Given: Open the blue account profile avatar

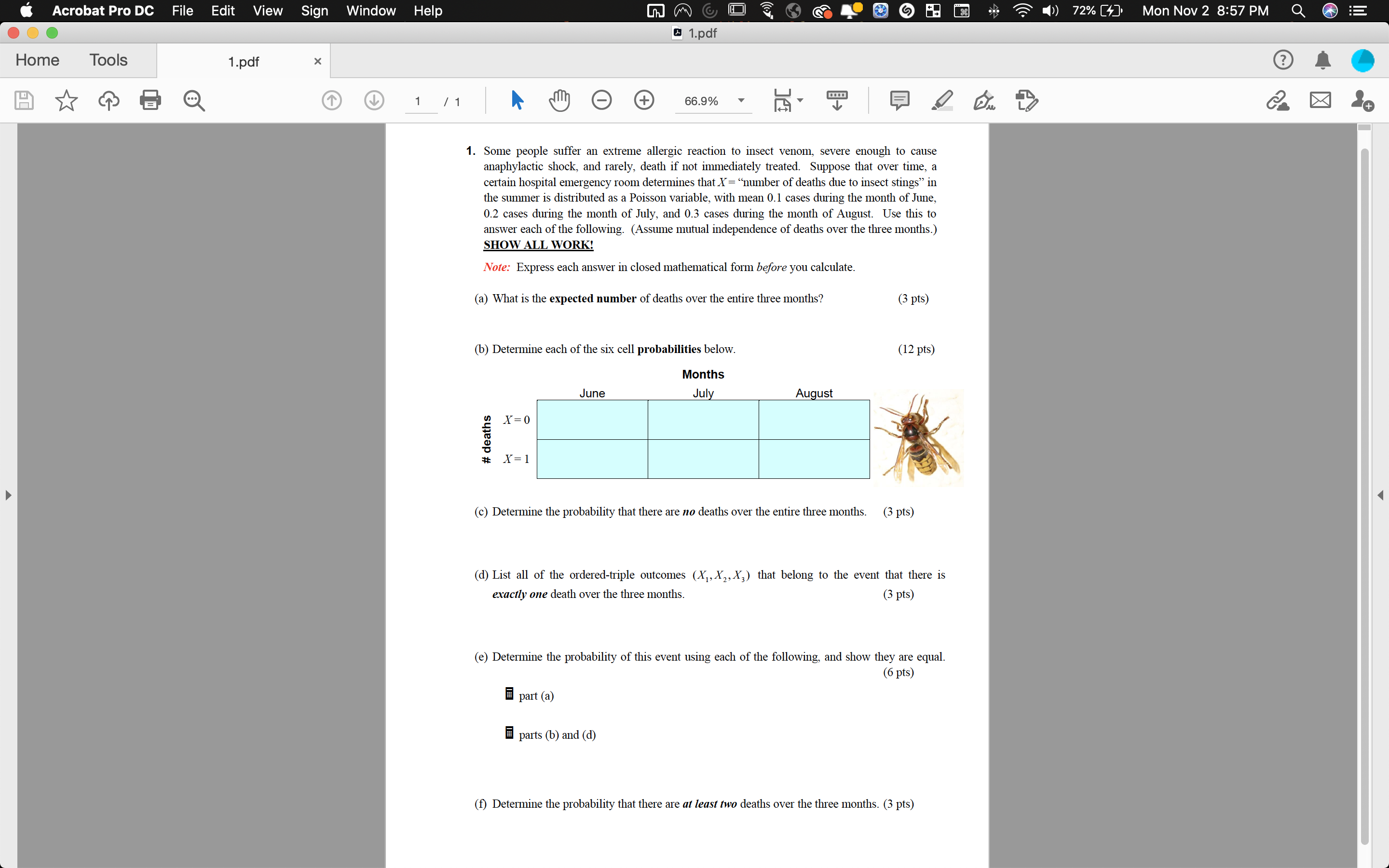Looking at the screenshot, I should [x=1362, y=60].
